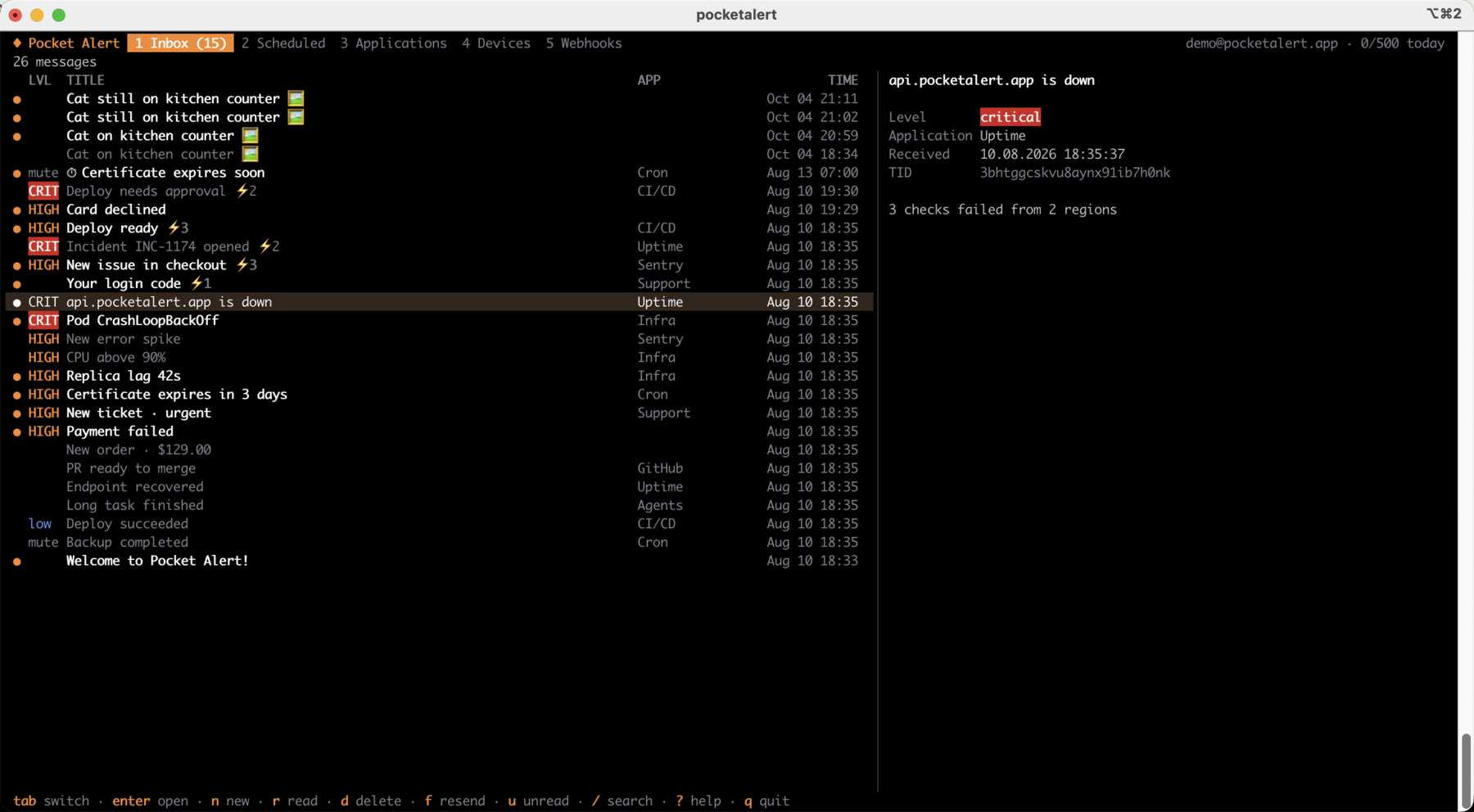Click the demo@pocketalert.app account label
The height and width of the screenshot is (812, 1474).
pyautogui.click(x=1262, y=43)
